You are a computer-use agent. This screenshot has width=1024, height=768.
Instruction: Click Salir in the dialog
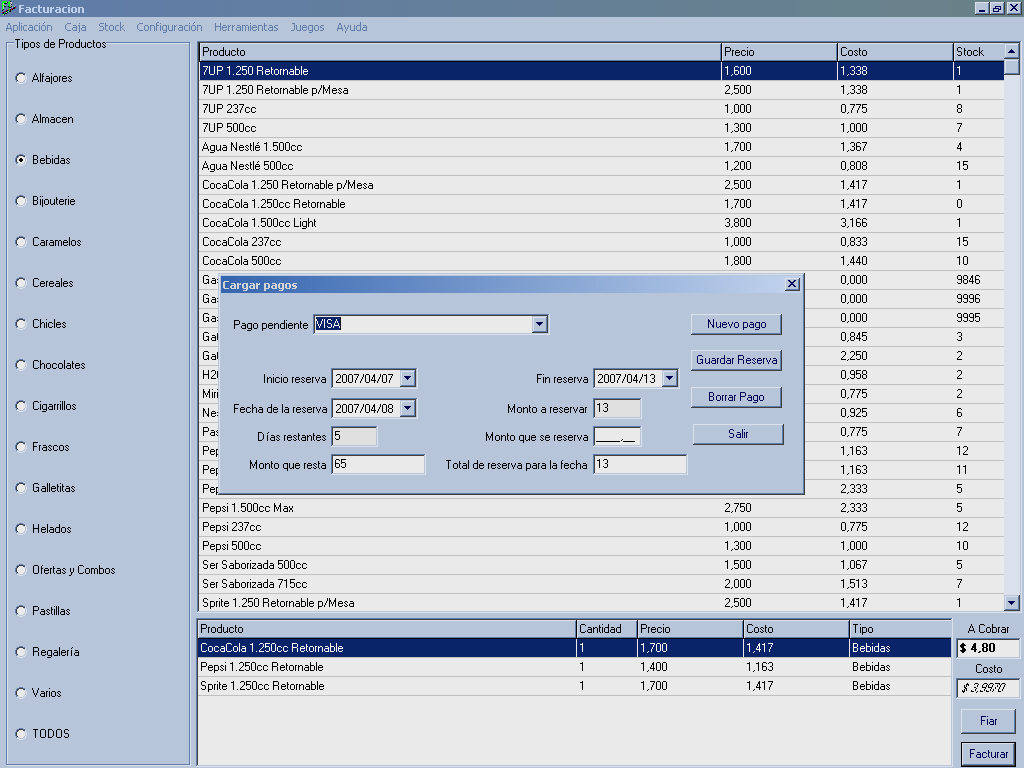(738, 434)
